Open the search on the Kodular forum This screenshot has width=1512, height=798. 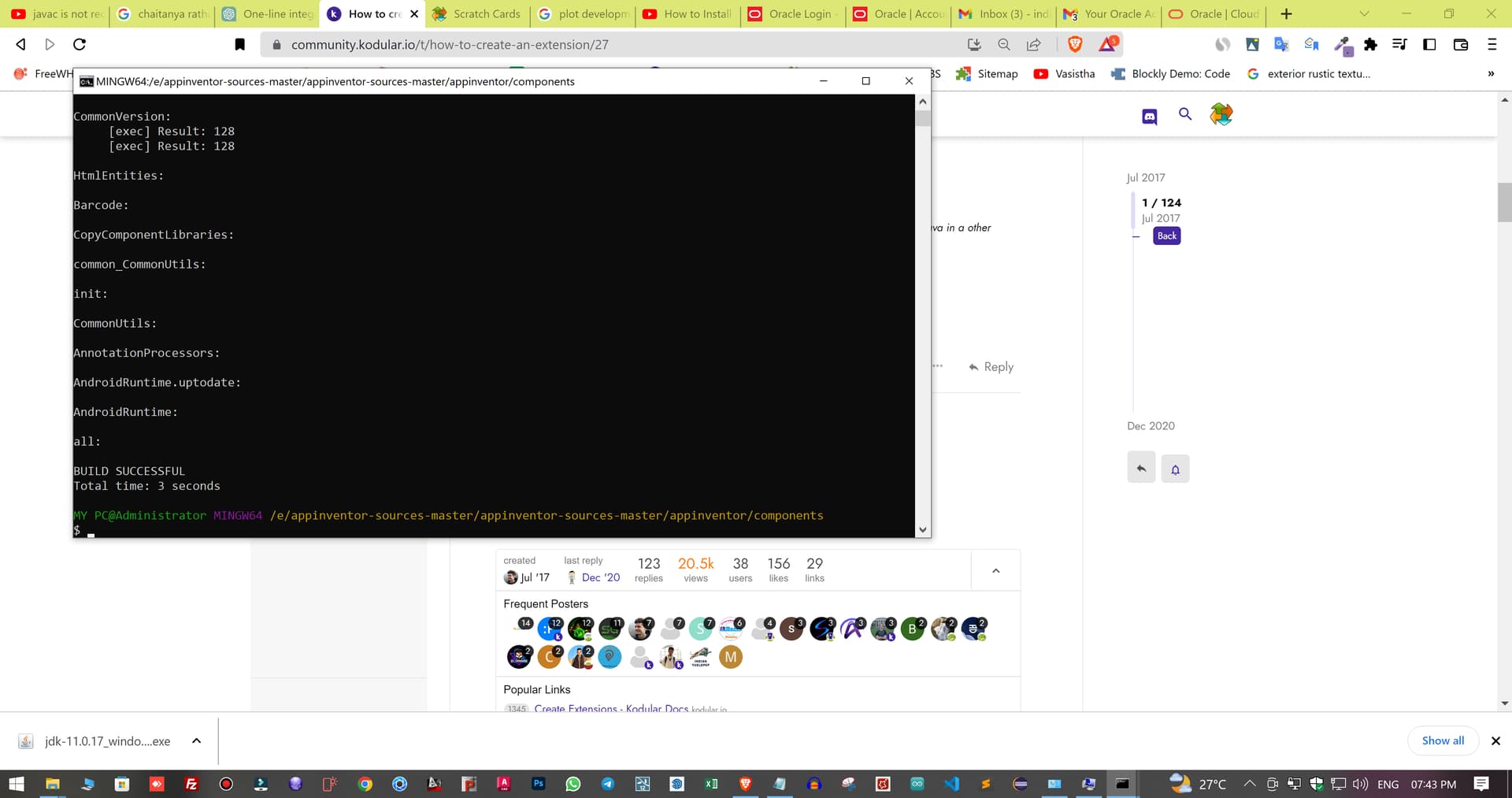1185,115
